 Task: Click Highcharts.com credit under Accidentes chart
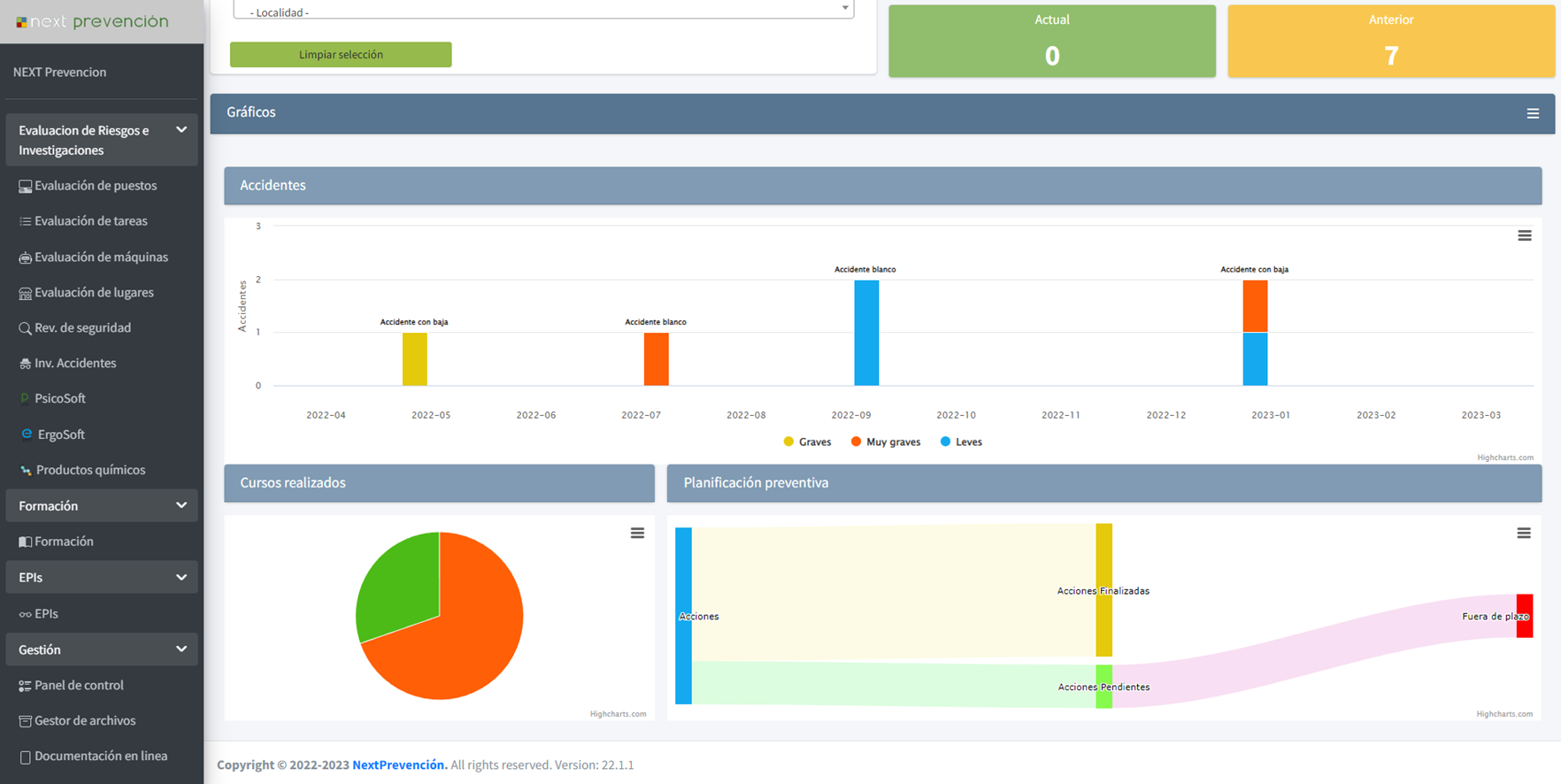[x=1504, y=457]
